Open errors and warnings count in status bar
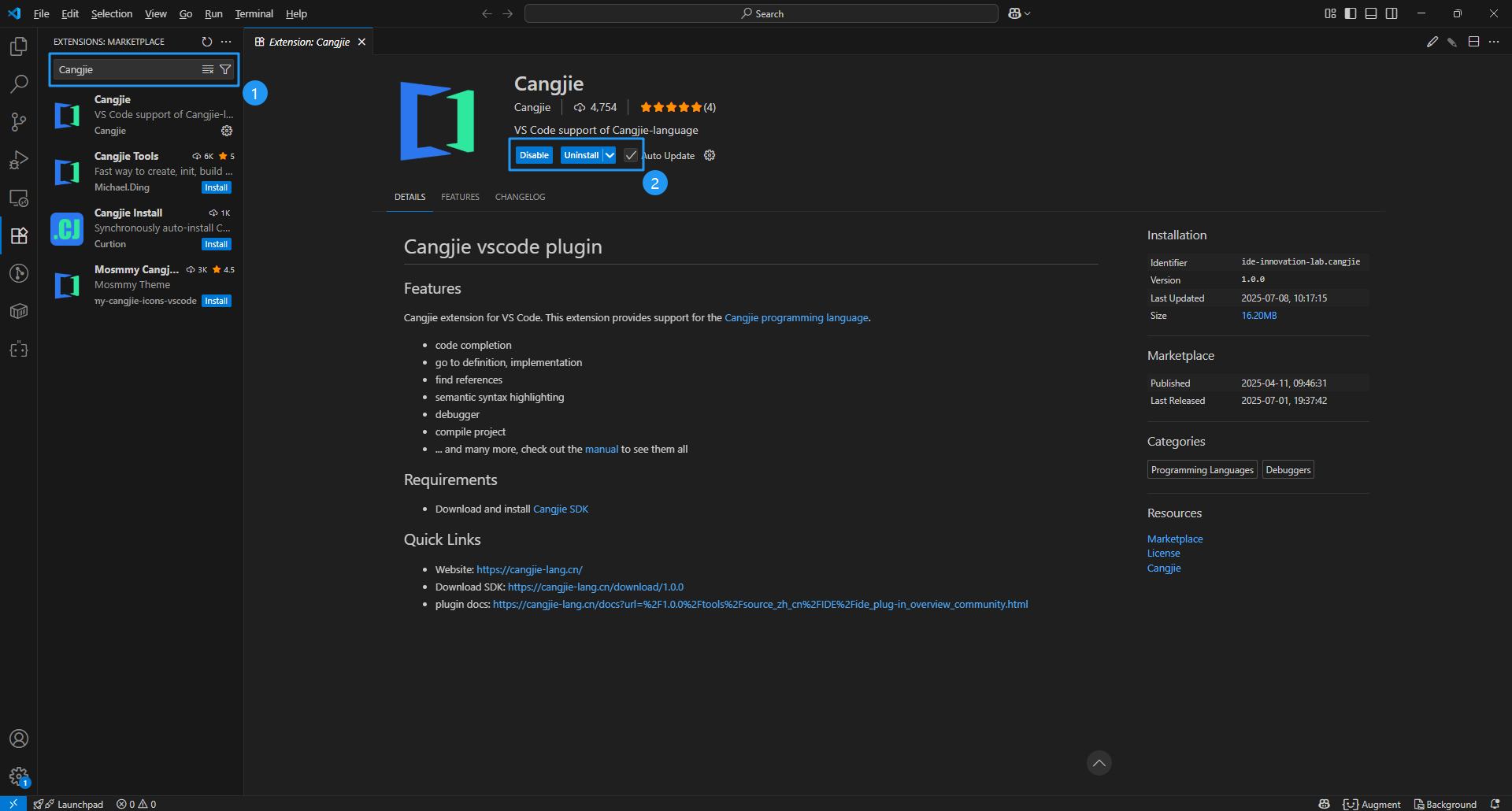Image resolution: width=1512 pixels, height=811 pixels. coord(136,804)
